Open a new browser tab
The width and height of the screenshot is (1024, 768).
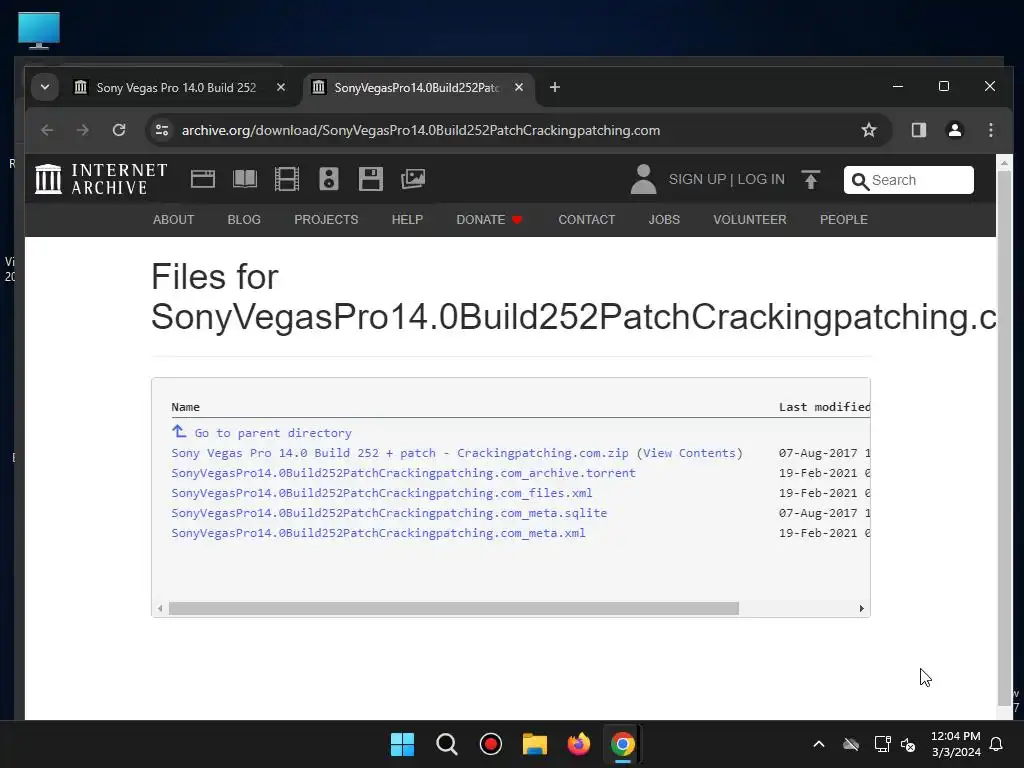[x=554, y=87]
